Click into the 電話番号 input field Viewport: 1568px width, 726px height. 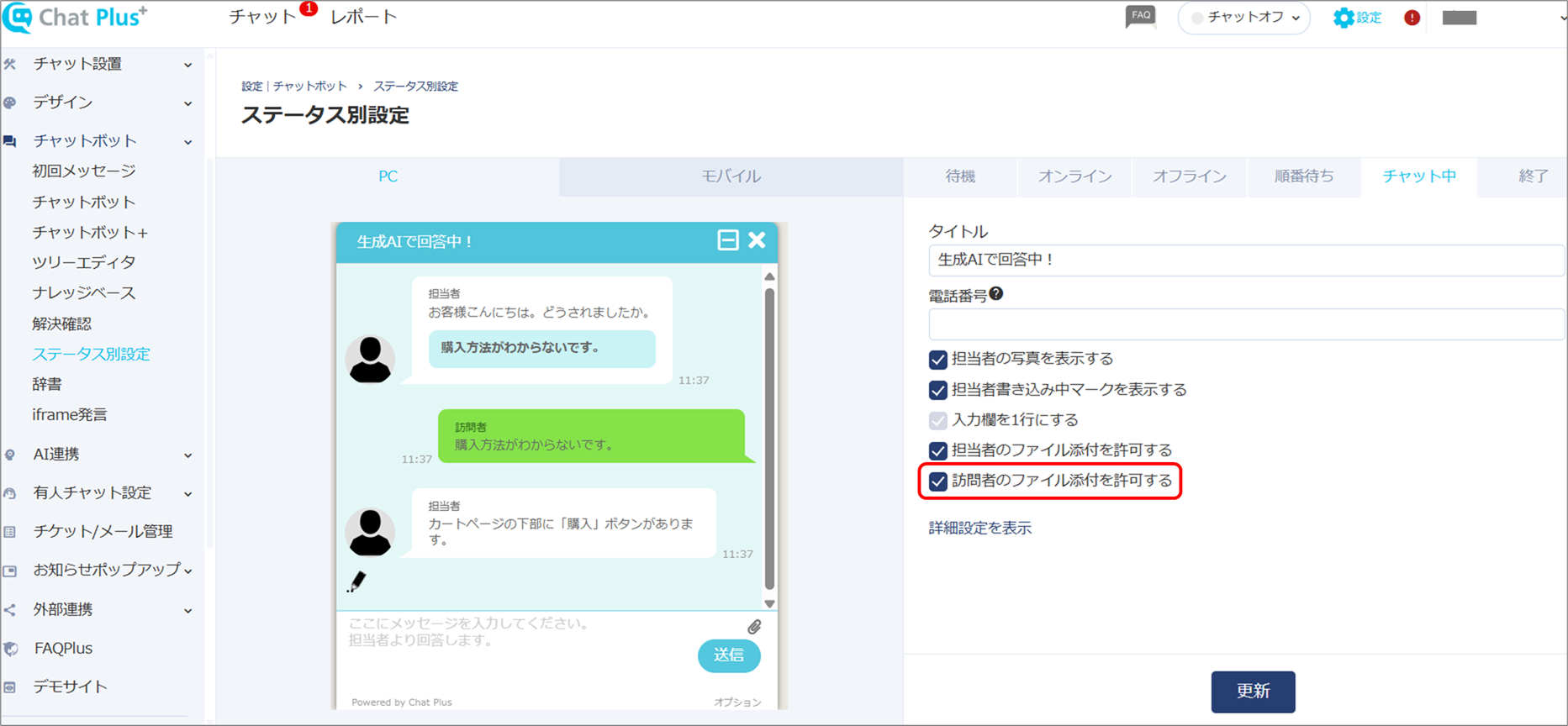tap(1247, 324)
